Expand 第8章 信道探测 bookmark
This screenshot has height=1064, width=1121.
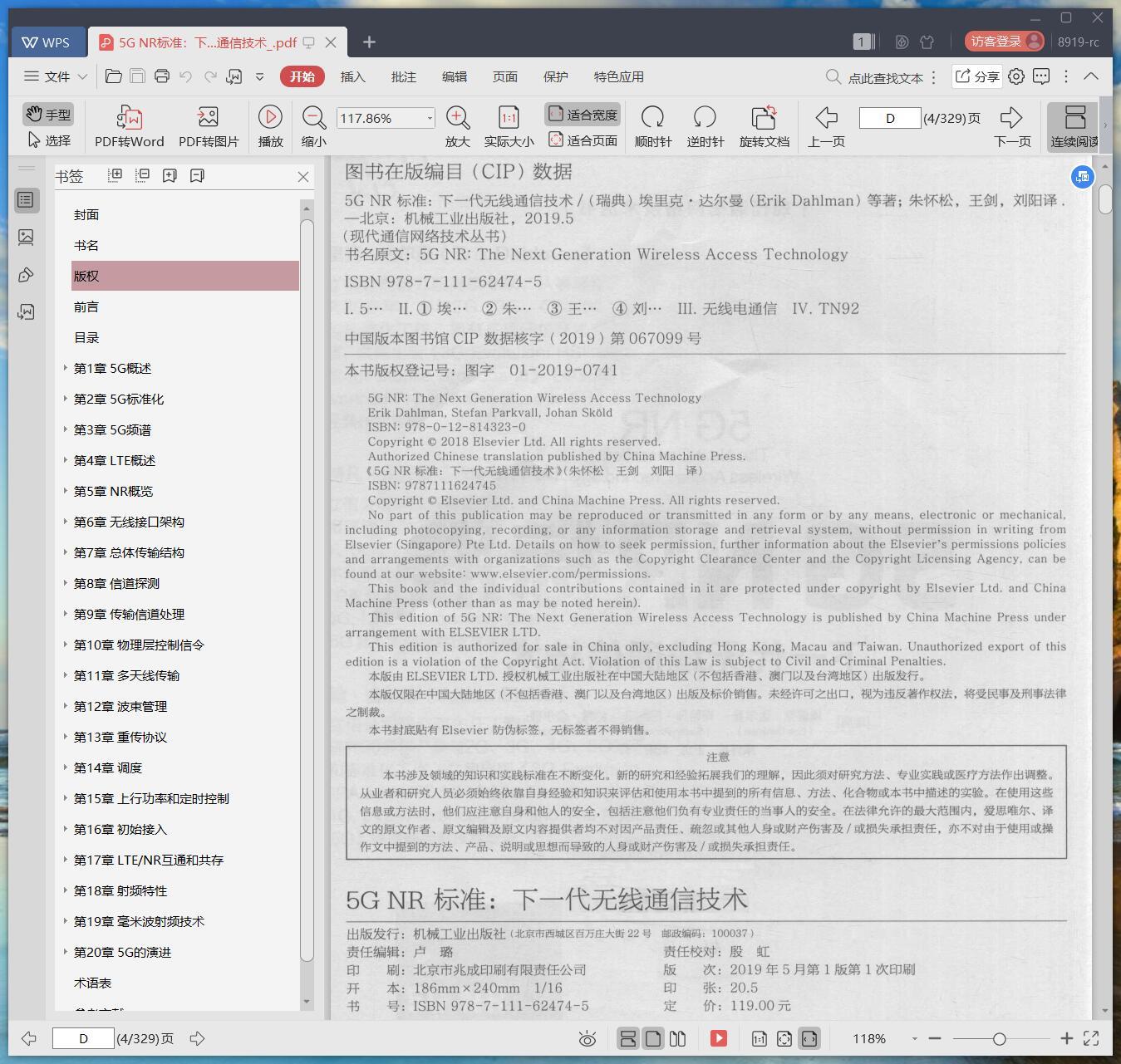[66, 582]
